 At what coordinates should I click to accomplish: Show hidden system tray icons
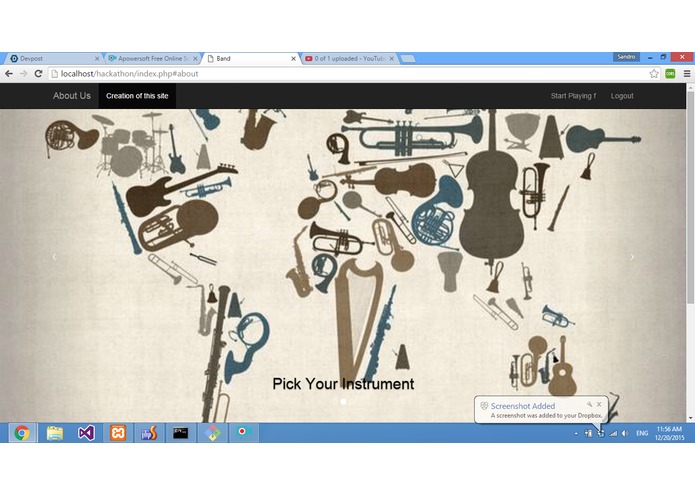576,434
